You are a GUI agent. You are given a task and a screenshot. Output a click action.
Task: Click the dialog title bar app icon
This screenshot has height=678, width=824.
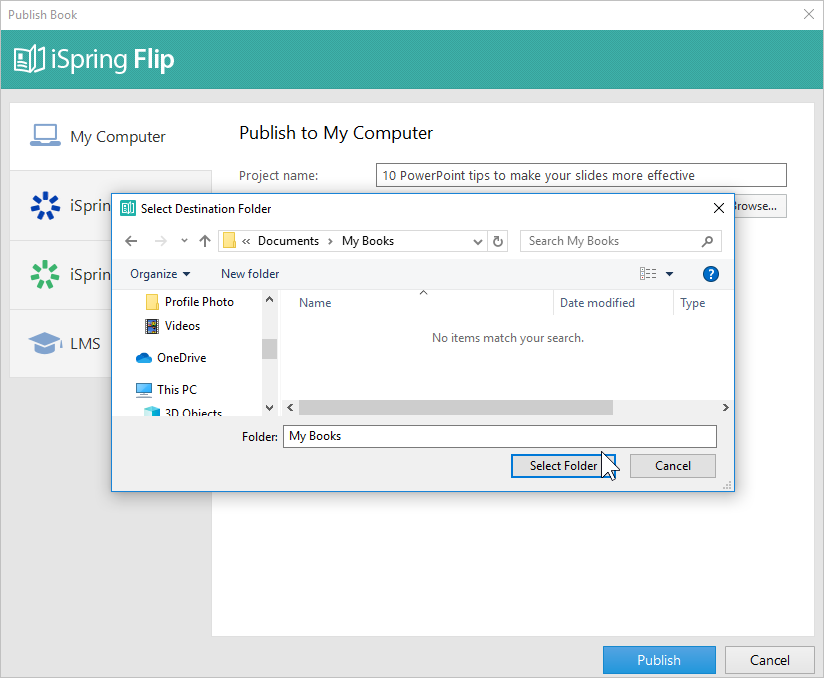pos(128,208)
